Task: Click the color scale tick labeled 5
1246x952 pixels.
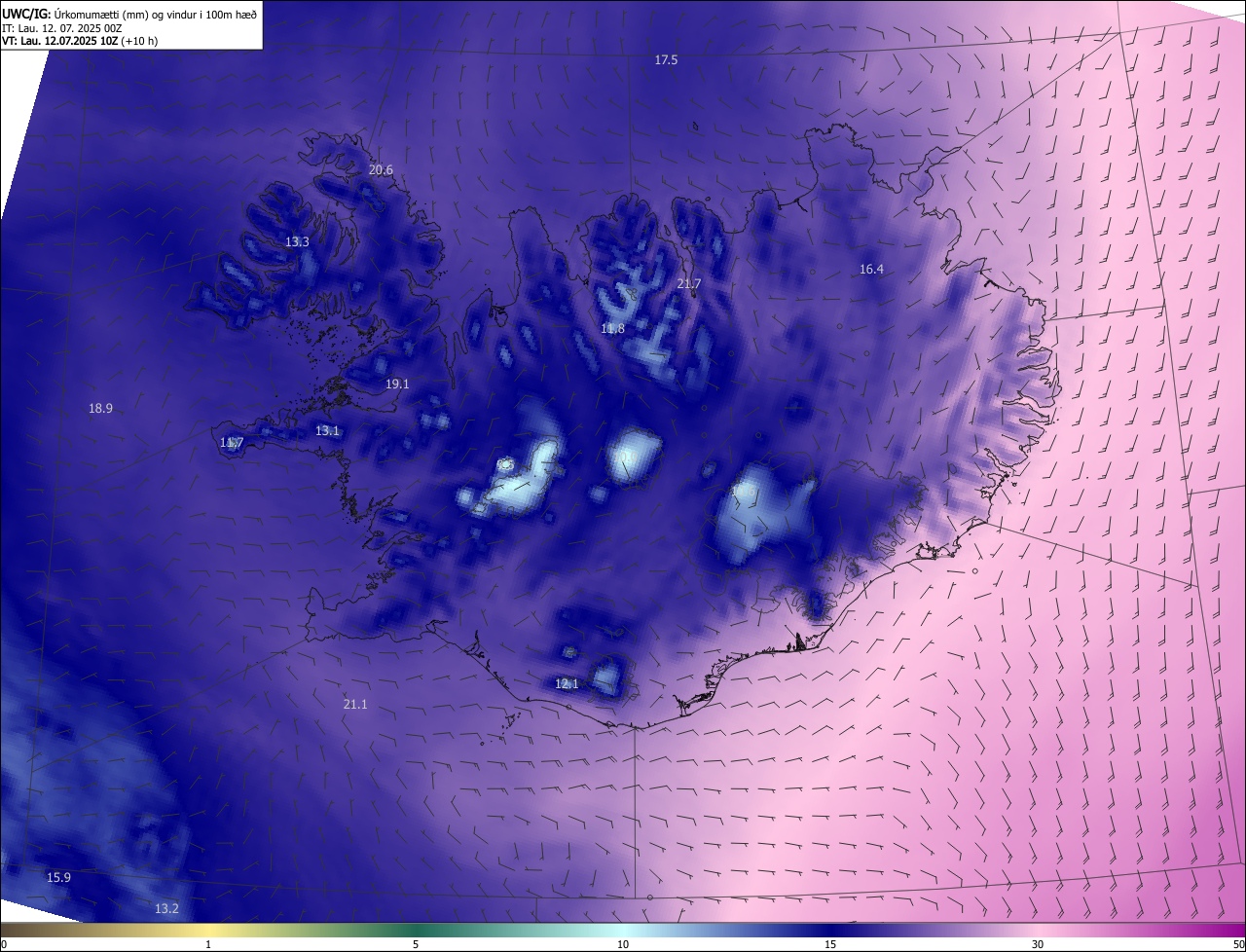Action: [x=416, y=944]
